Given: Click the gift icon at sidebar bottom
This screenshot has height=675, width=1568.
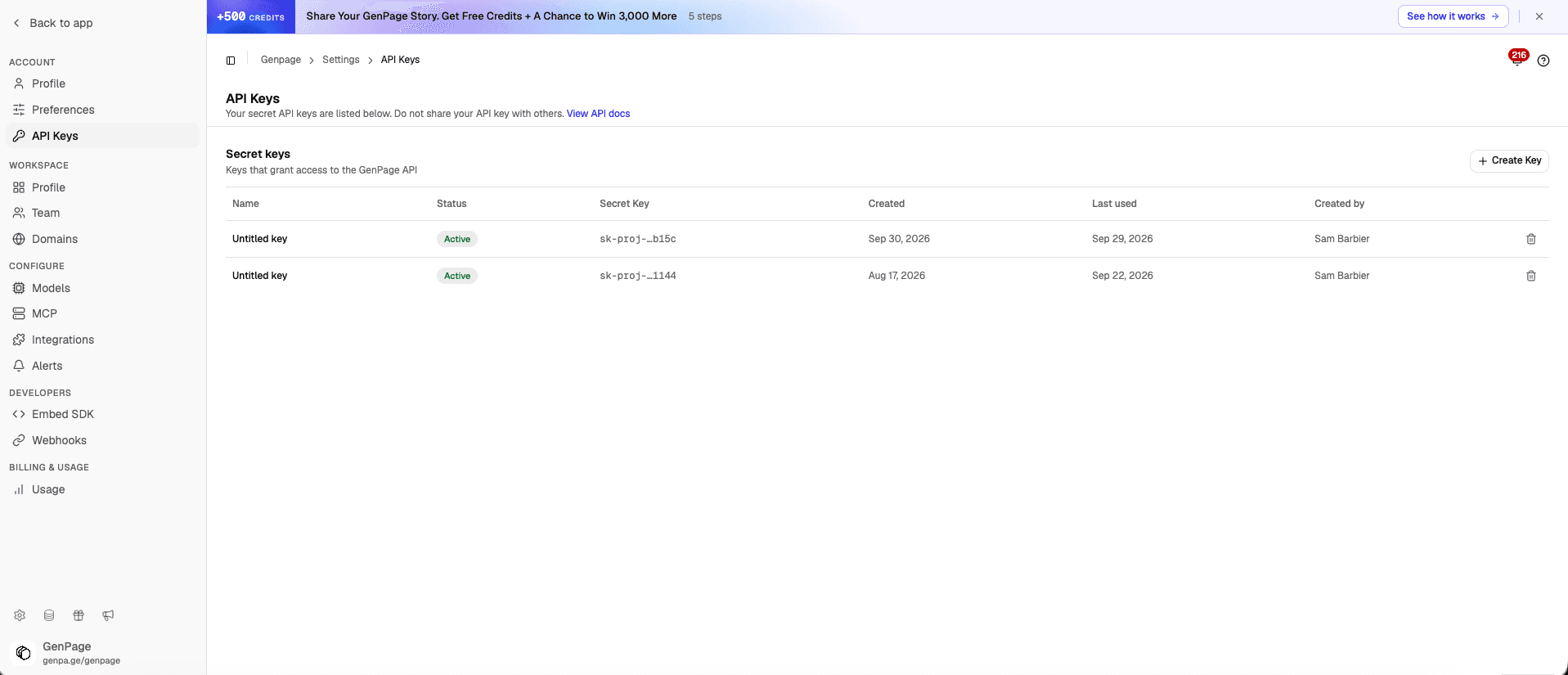Looking at the screenshot, I should click(x=79, y=615).
